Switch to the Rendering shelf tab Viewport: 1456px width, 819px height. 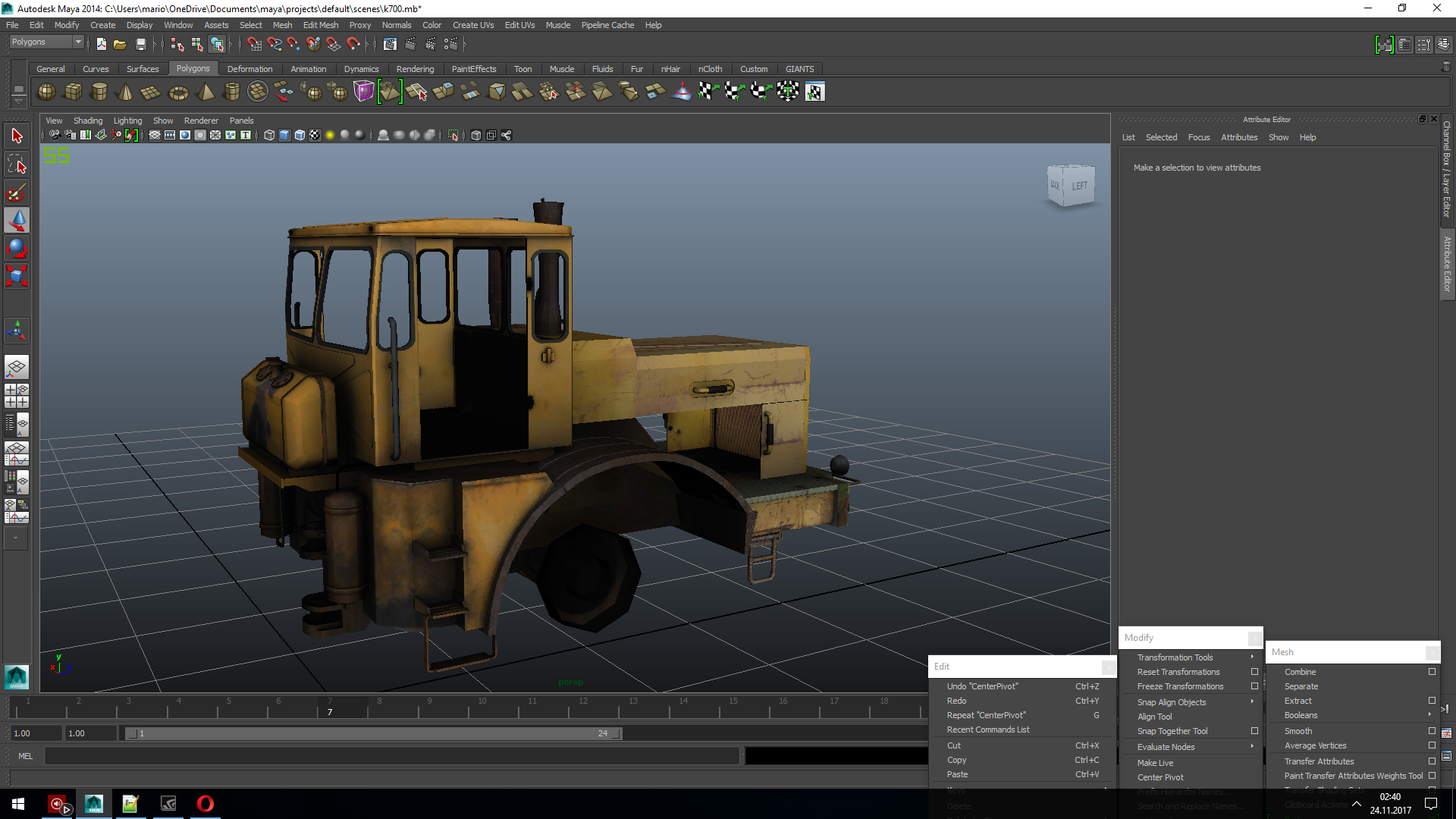click(x=415, y=69)
